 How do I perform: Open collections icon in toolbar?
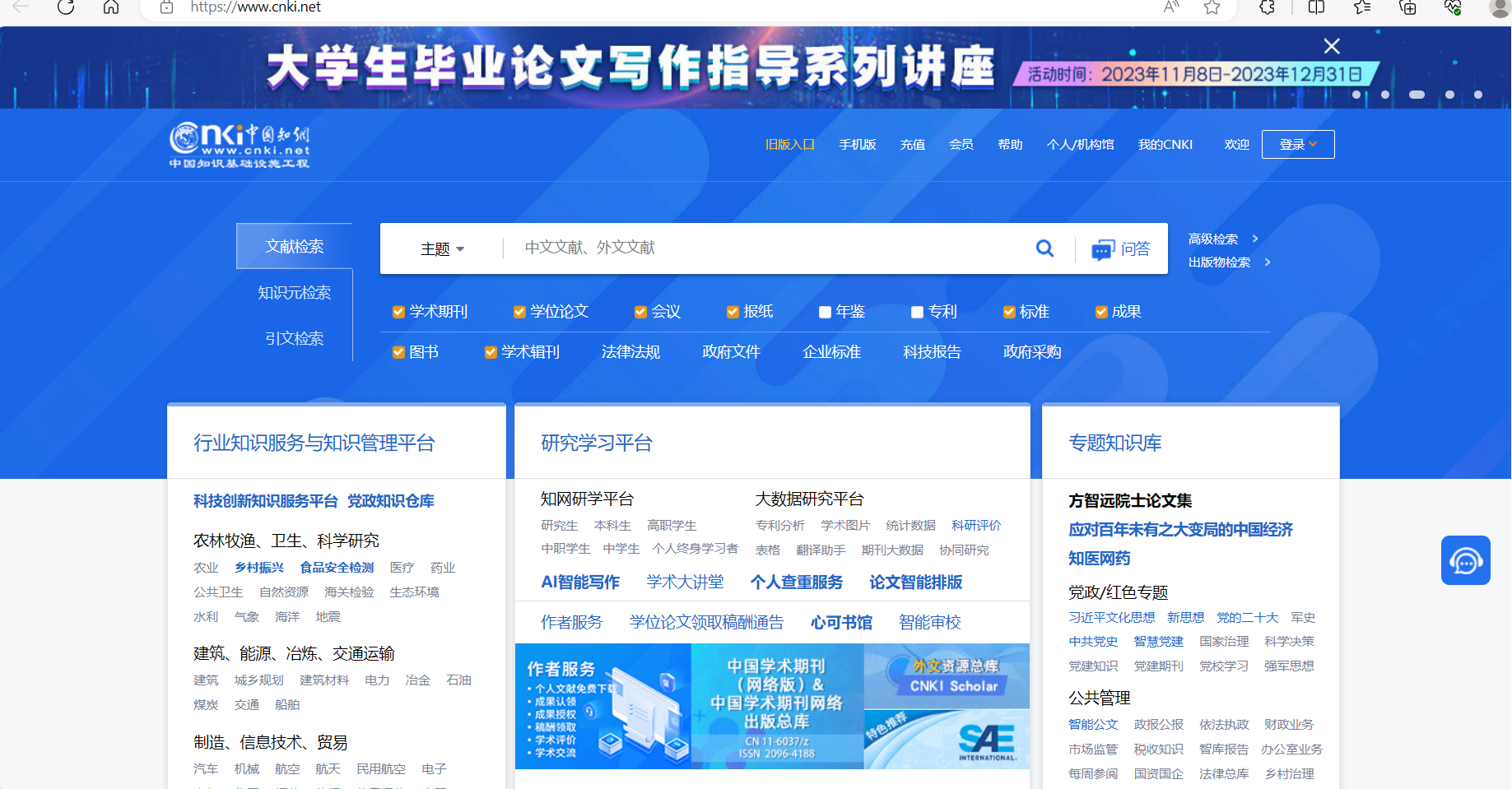coord(1407,7)
